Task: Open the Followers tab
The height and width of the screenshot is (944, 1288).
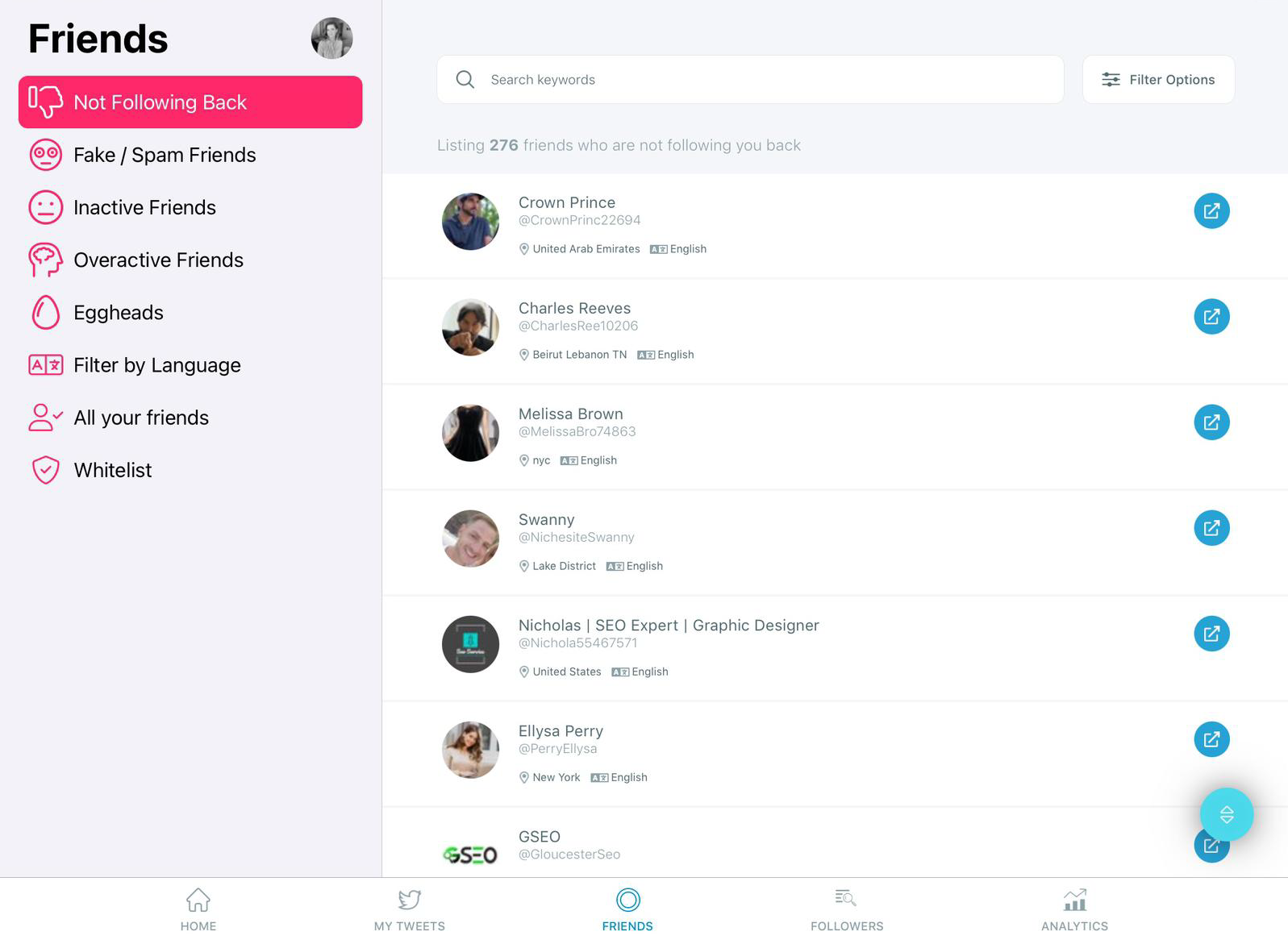Action: 847,910
